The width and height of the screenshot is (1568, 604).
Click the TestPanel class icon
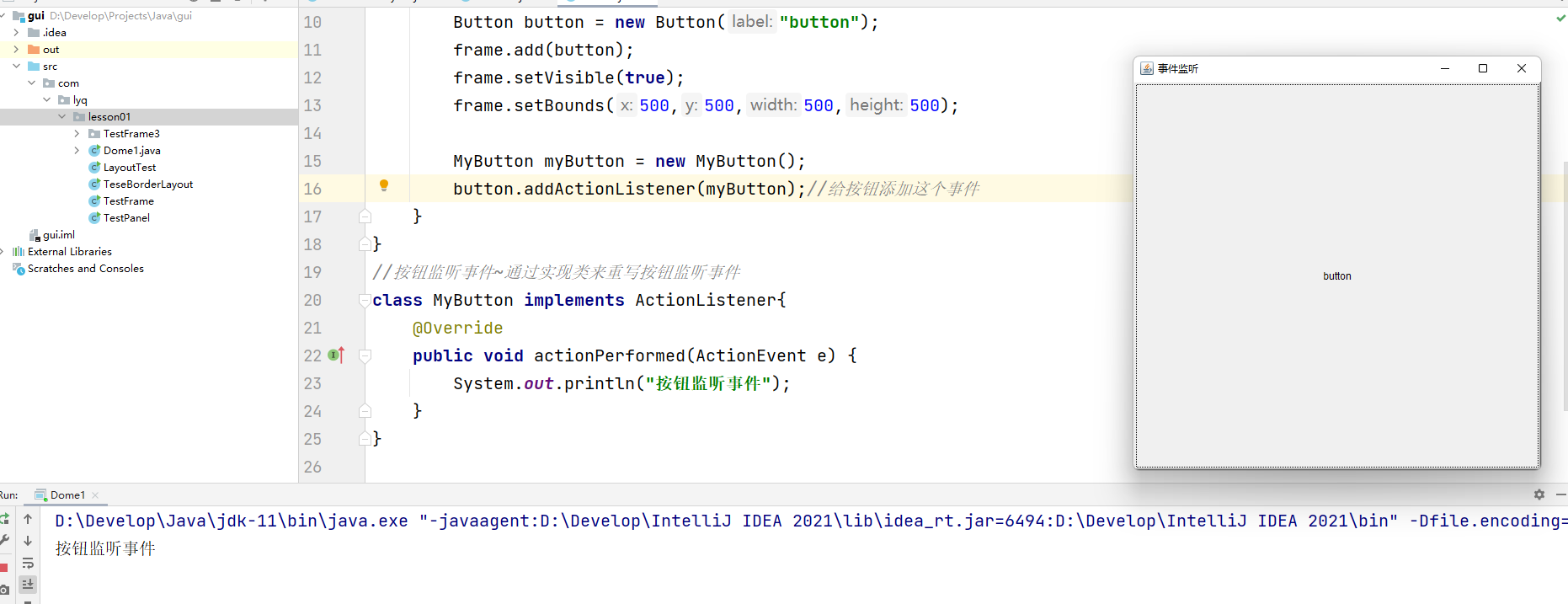[x=94, y=217]
